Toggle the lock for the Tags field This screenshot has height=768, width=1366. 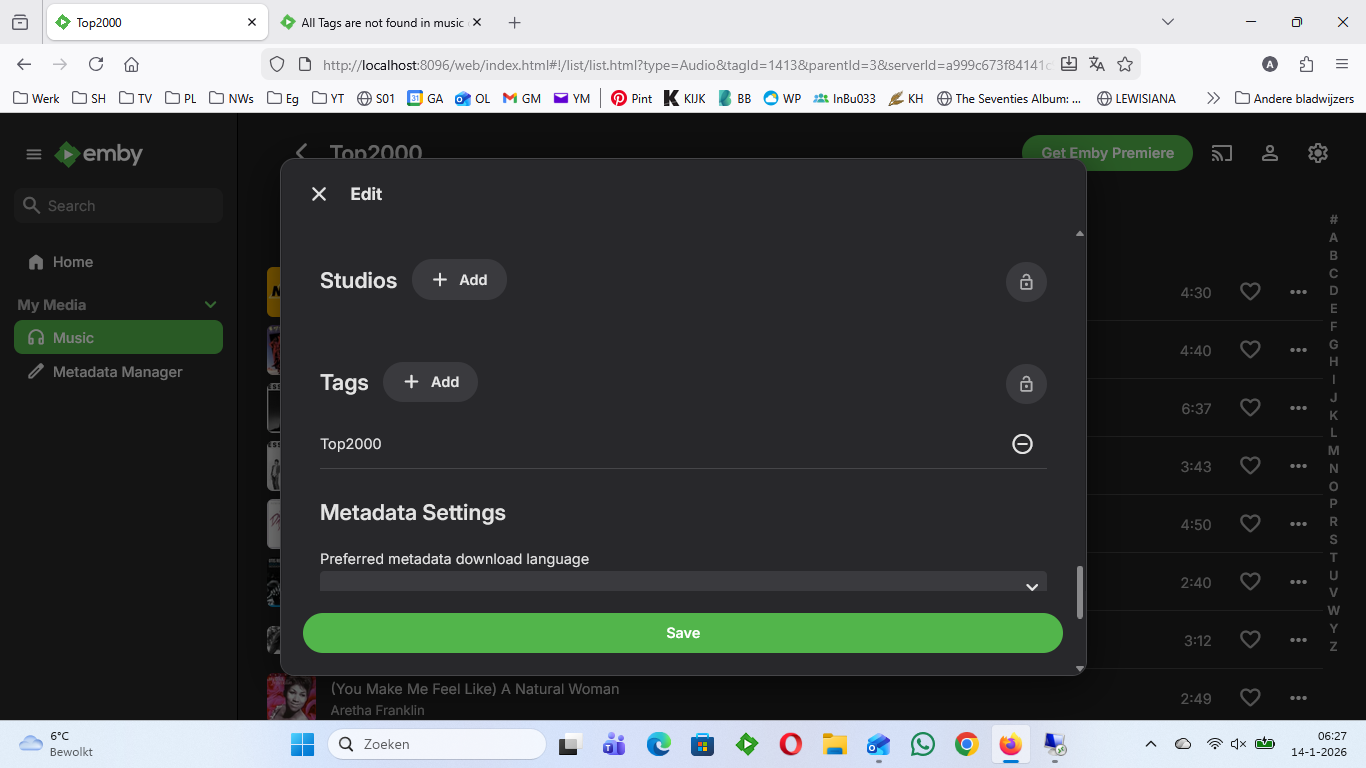coord(1026,384)
